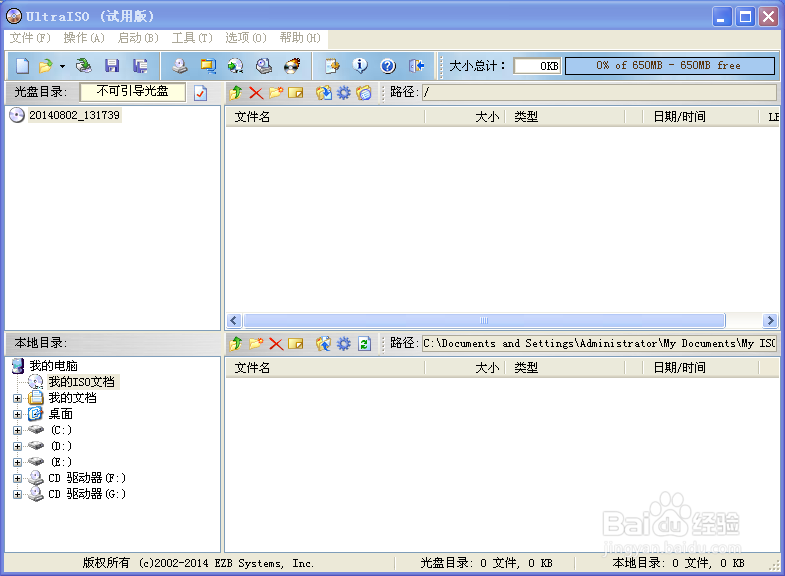
Task: Click the Save As icon
Action: pos(140,66)
